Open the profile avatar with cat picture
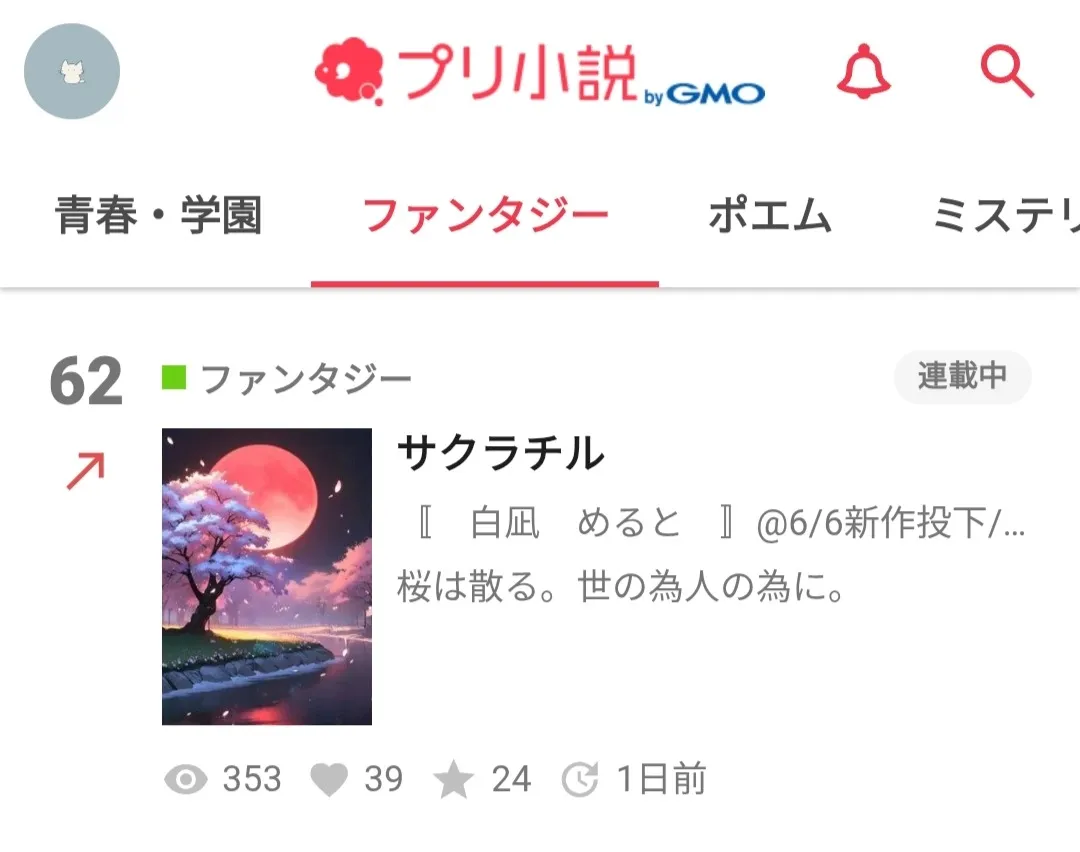 72,71
